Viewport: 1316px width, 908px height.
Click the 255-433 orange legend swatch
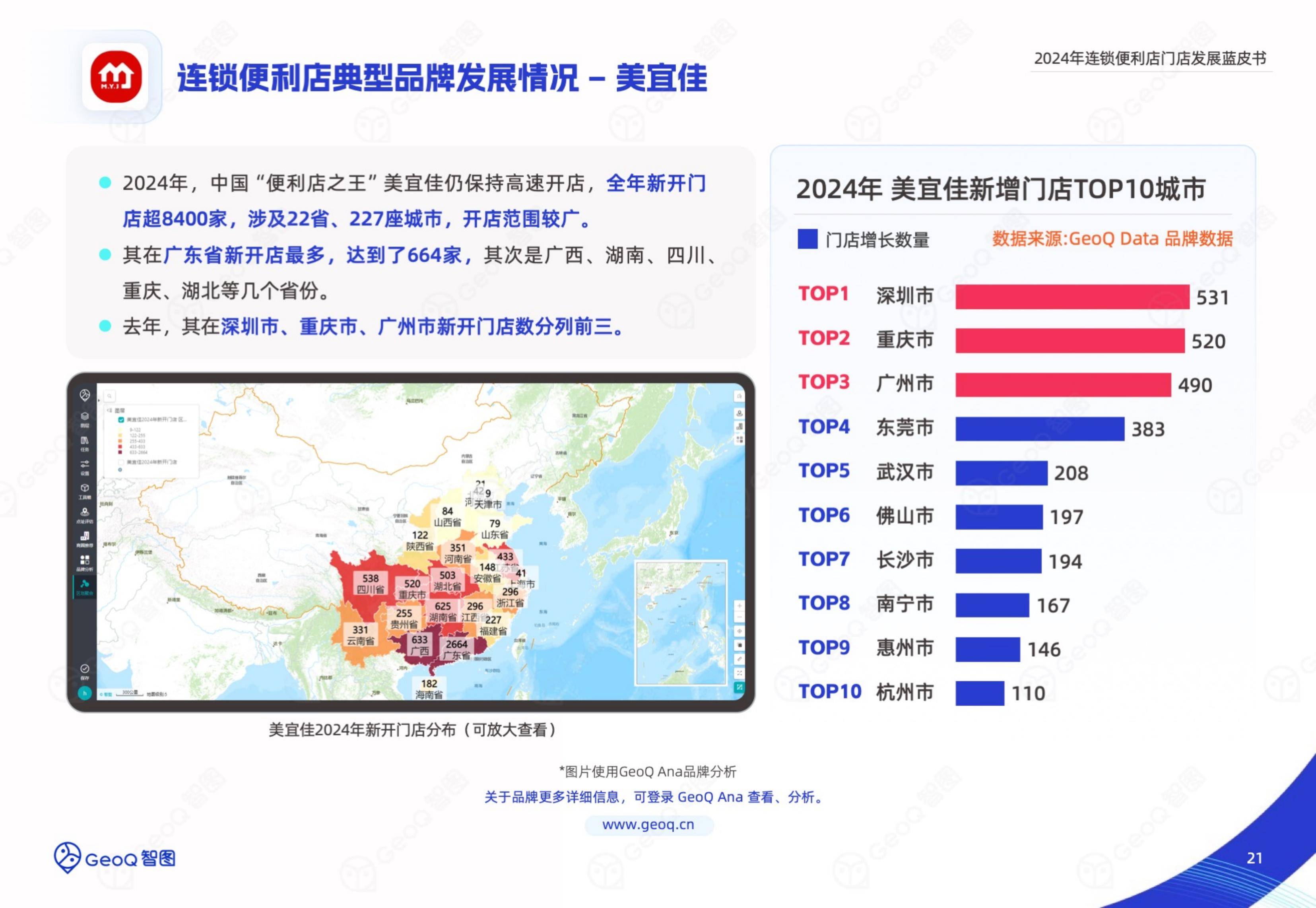(120, 441)
